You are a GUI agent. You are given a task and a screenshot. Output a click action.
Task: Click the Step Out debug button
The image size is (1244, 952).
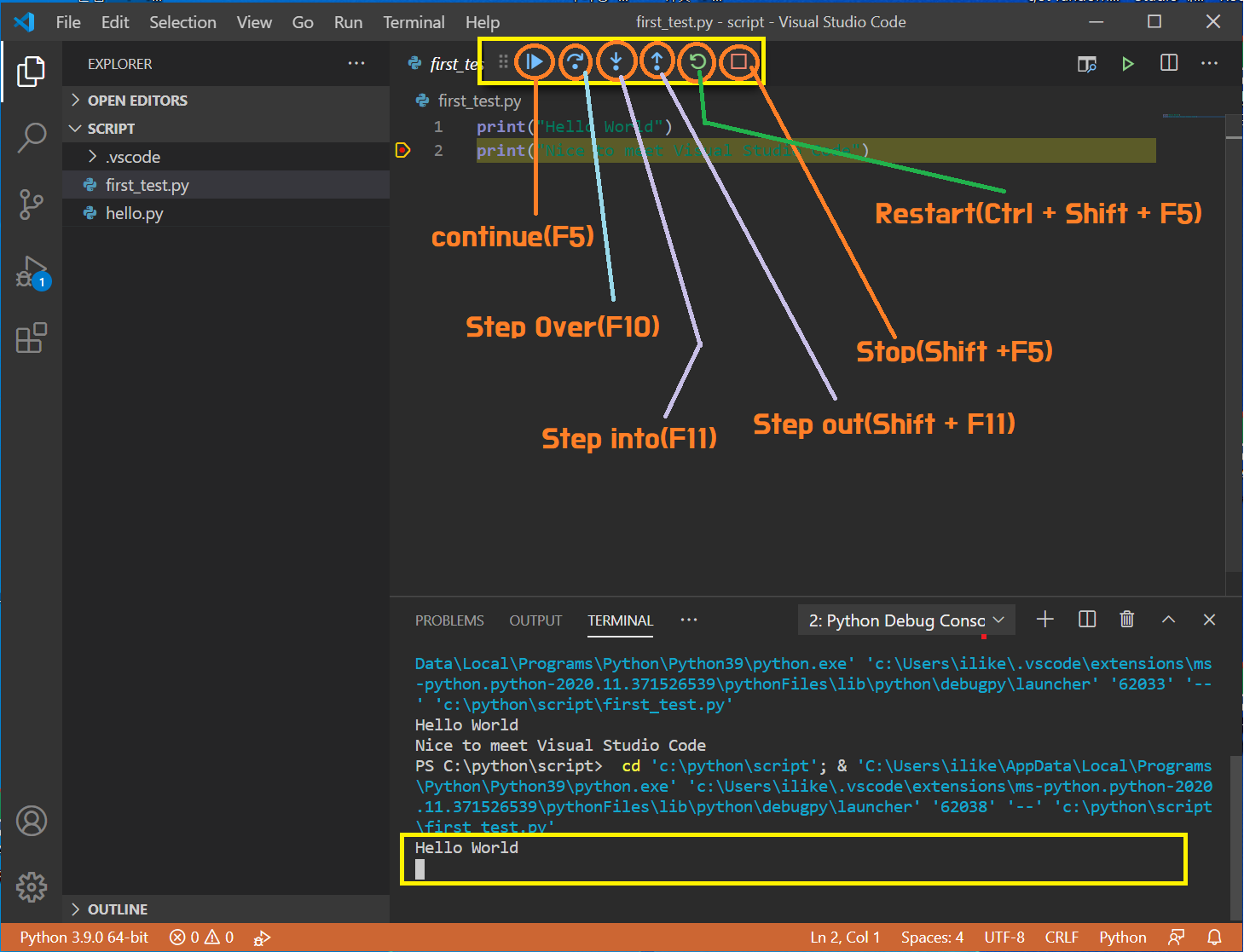tap(657, 61)
